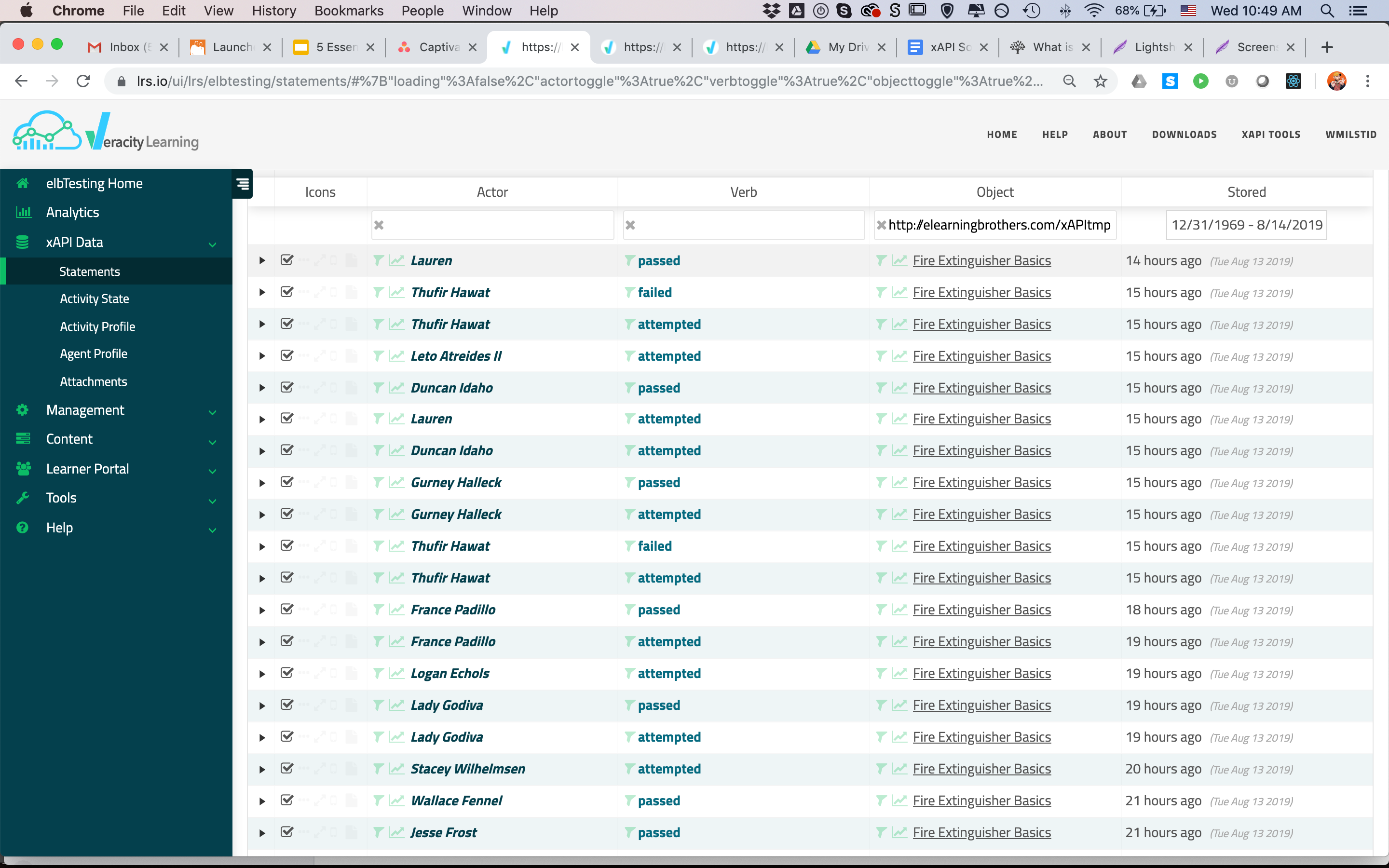Clear the Object filter with its X icon
The width and height of the screenshot is (1389, 868).
(x=881, y=225)
